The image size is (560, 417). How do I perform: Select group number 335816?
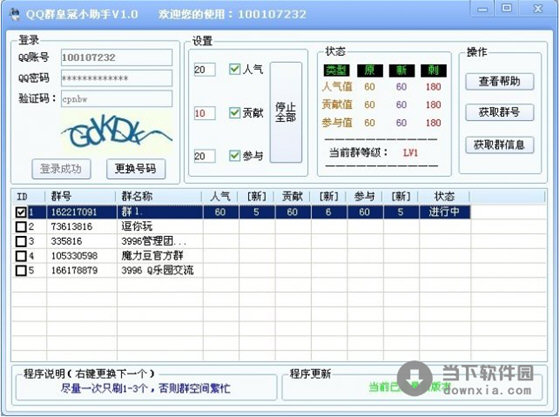pos(67,241)
